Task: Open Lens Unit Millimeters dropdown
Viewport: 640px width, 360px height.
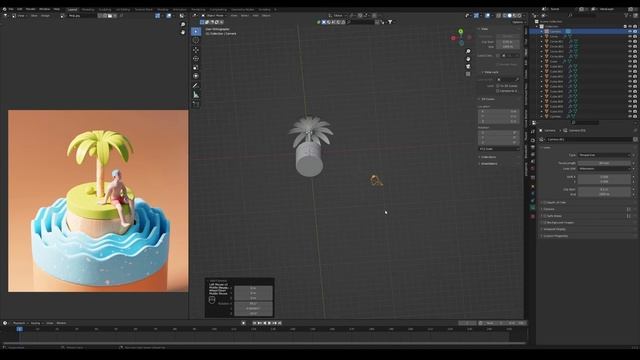Action: click(x=604, y=169)
